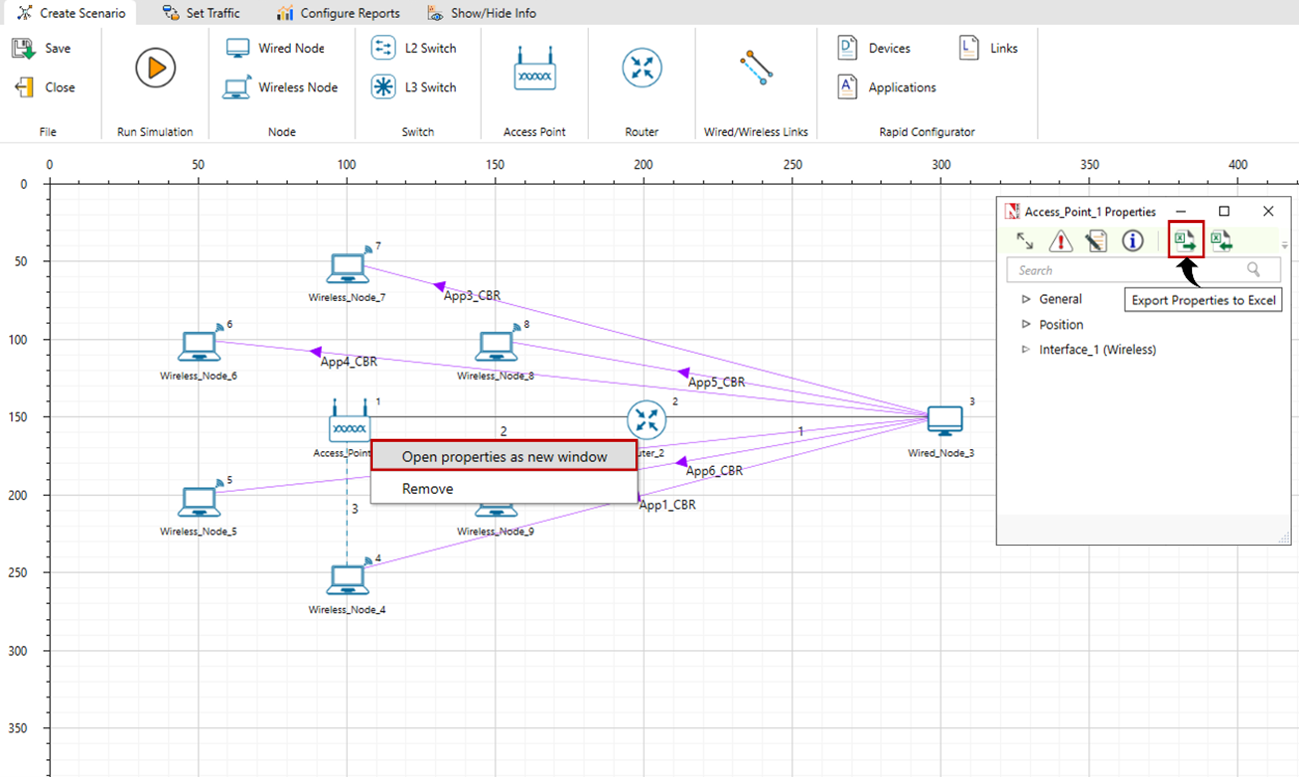Select Wired_Node_3 on the canvas
1299x777 pixels.
[x=944, y=421]
